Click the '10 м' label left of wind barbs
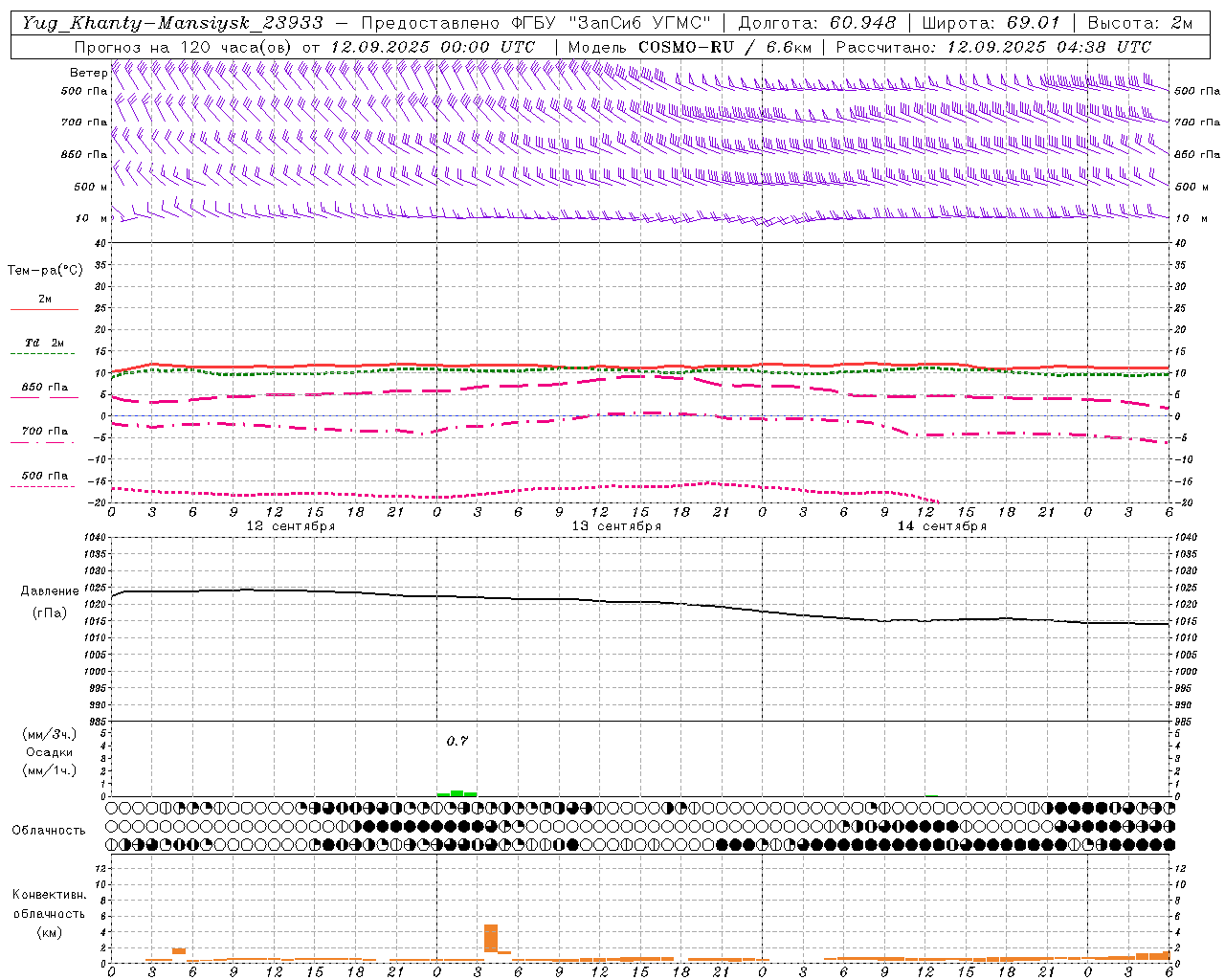This screenshot has width=1225, height=980. (91, 218)
